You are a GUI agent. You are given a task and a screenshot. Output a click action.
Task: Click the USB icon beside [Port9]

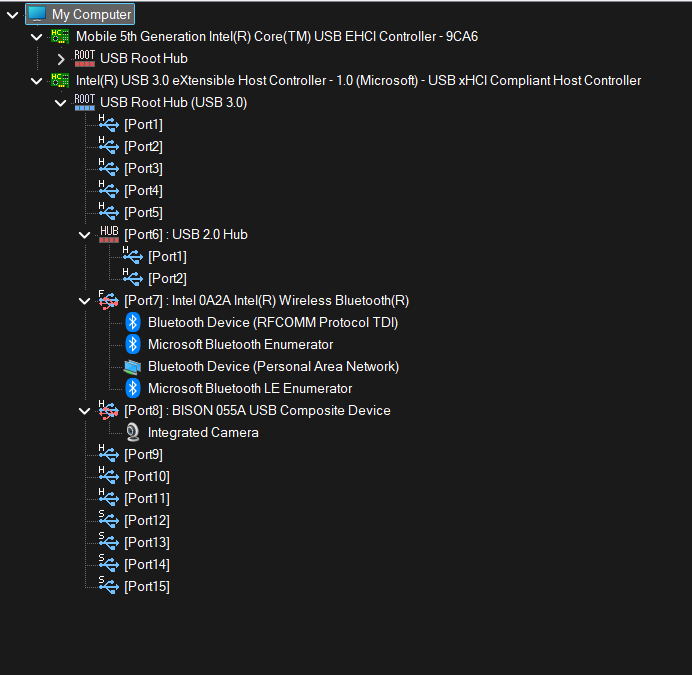[x=108, y=453]
